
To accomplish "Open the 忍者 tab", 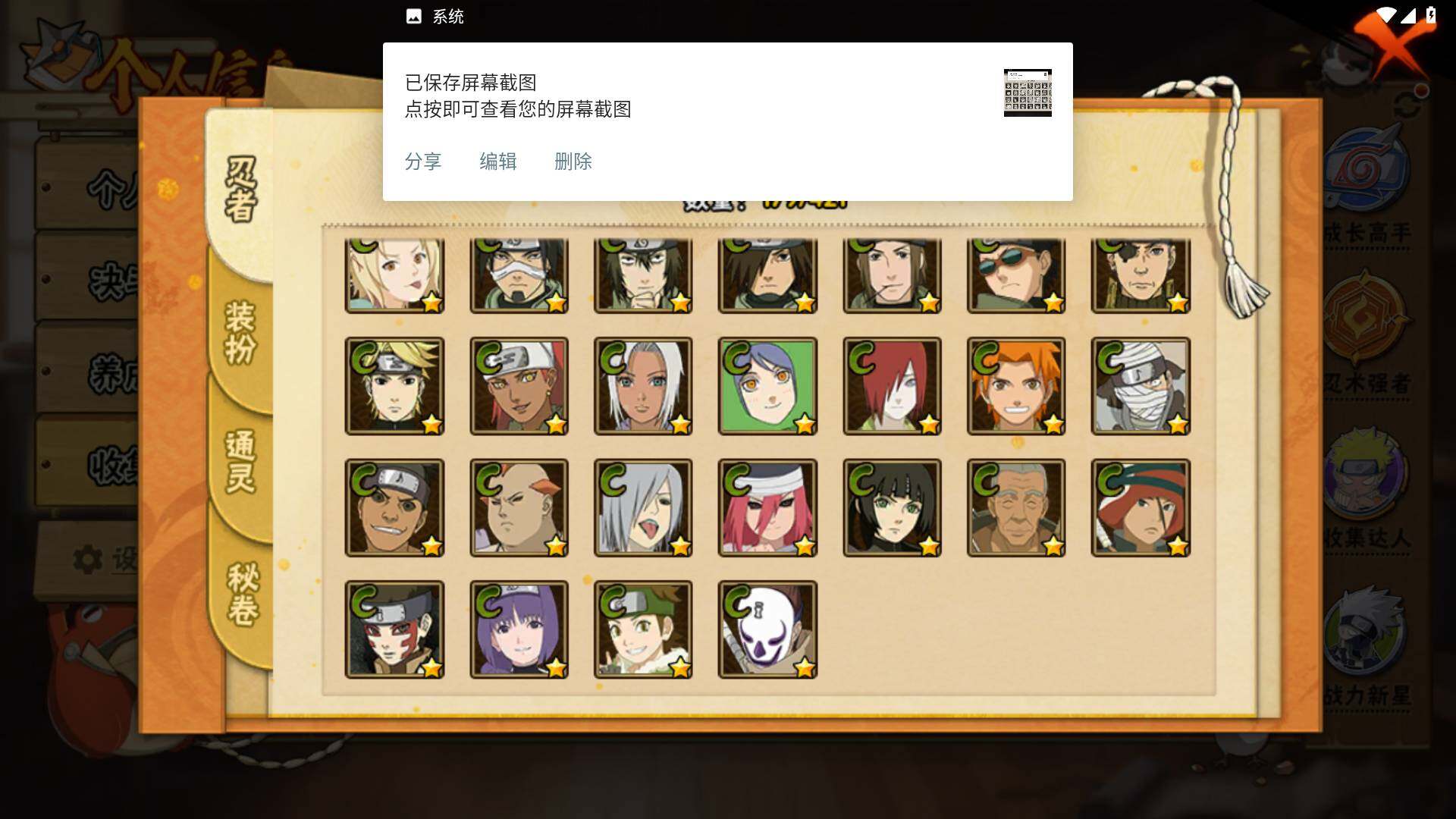I will pos(241,190).
